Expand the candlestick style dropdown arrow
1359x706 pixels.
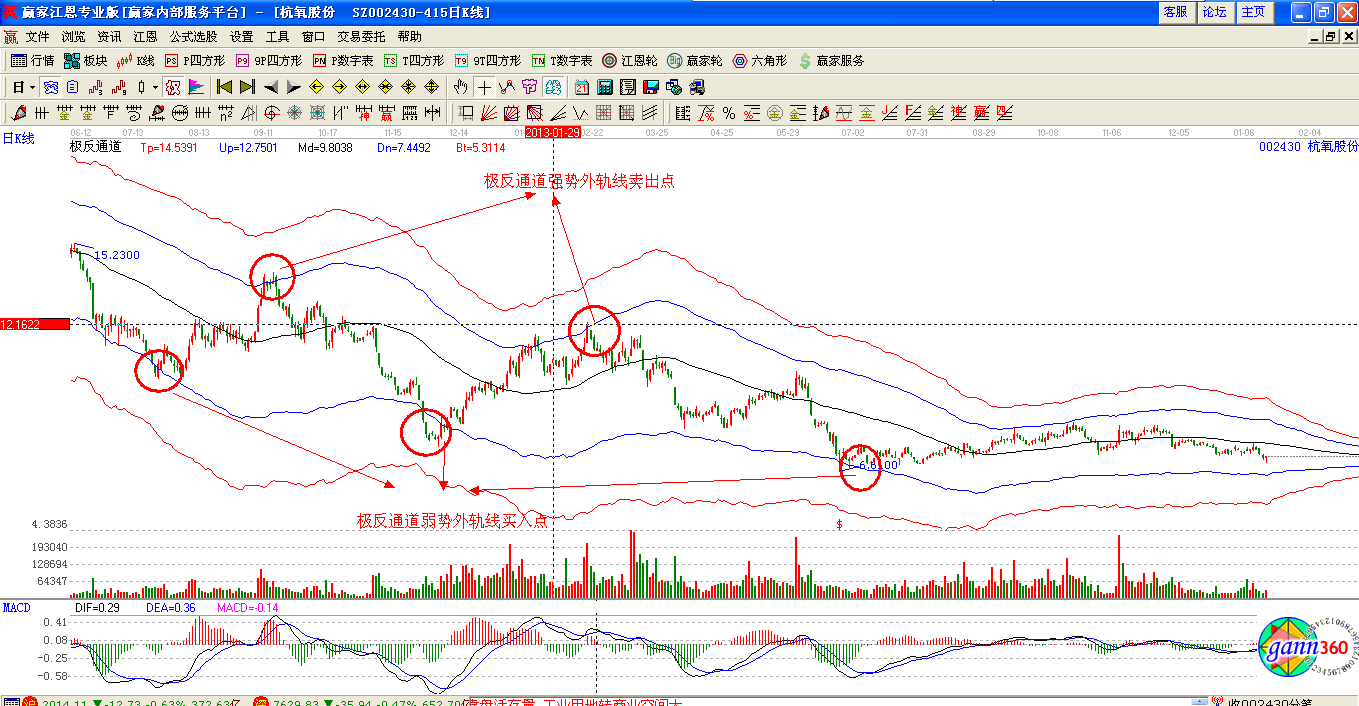point(155,87)
